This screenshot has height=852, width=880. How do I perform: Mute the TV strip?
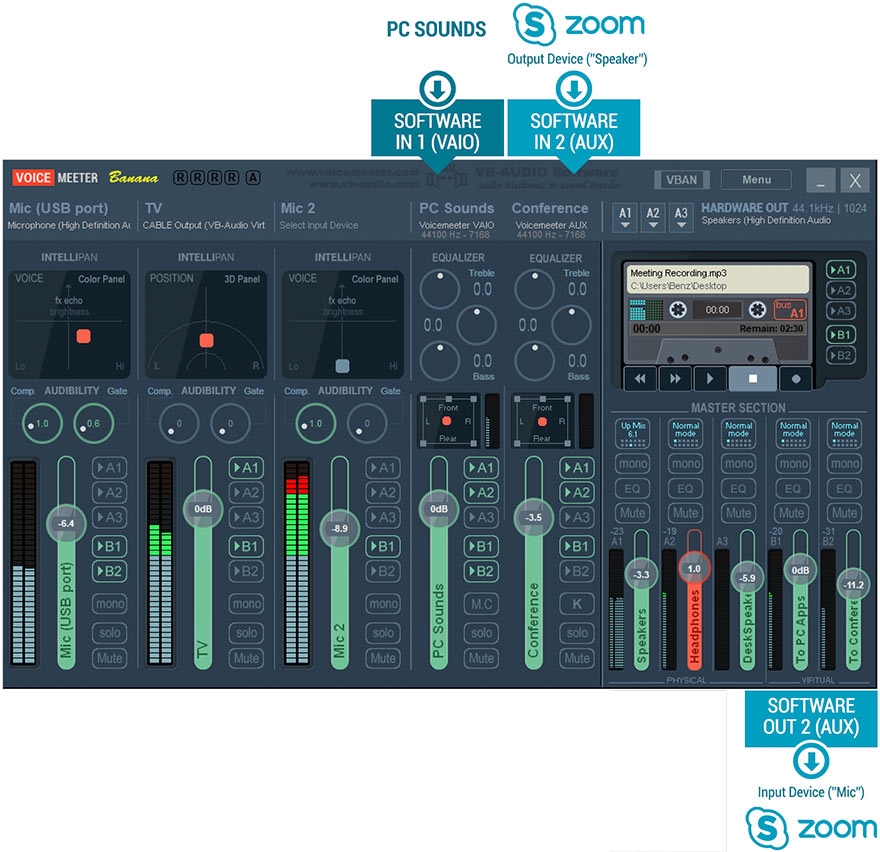(246, 658)
